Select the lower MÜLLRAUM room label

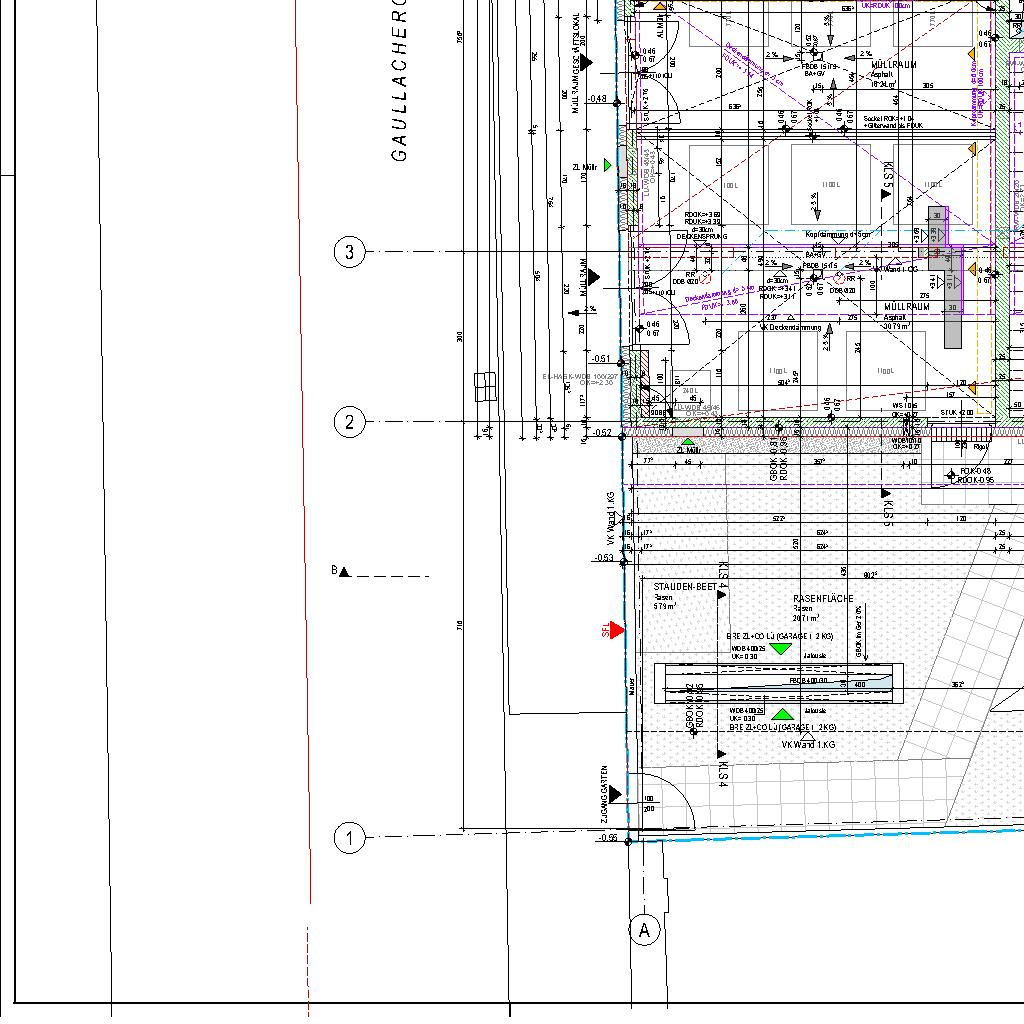click(906, 308)
